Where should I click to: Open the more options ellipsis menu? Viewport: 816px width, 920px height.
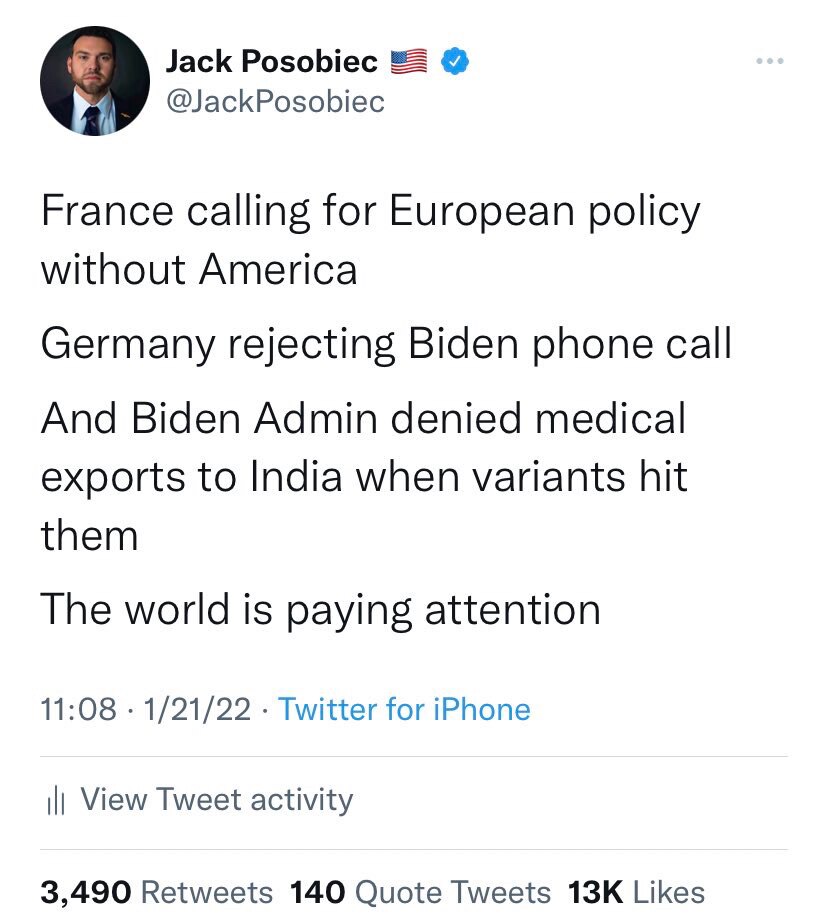(x=768, y=60)
